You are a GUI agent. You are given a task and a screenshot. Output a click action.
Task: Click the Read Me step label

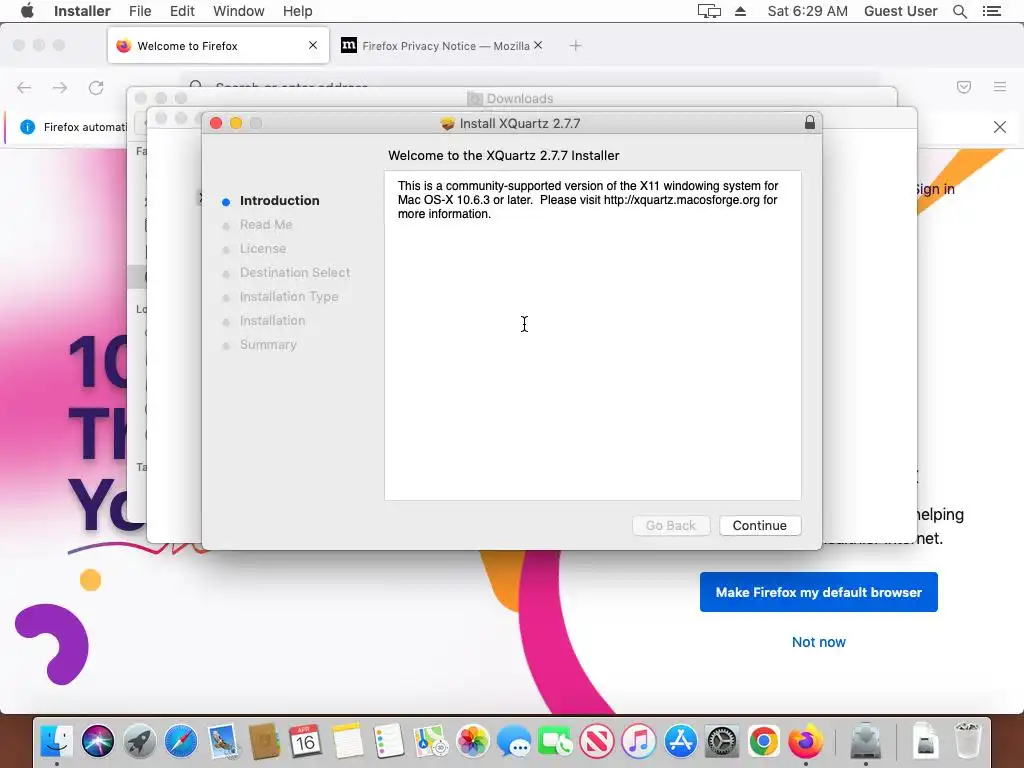tap(266, 225)
